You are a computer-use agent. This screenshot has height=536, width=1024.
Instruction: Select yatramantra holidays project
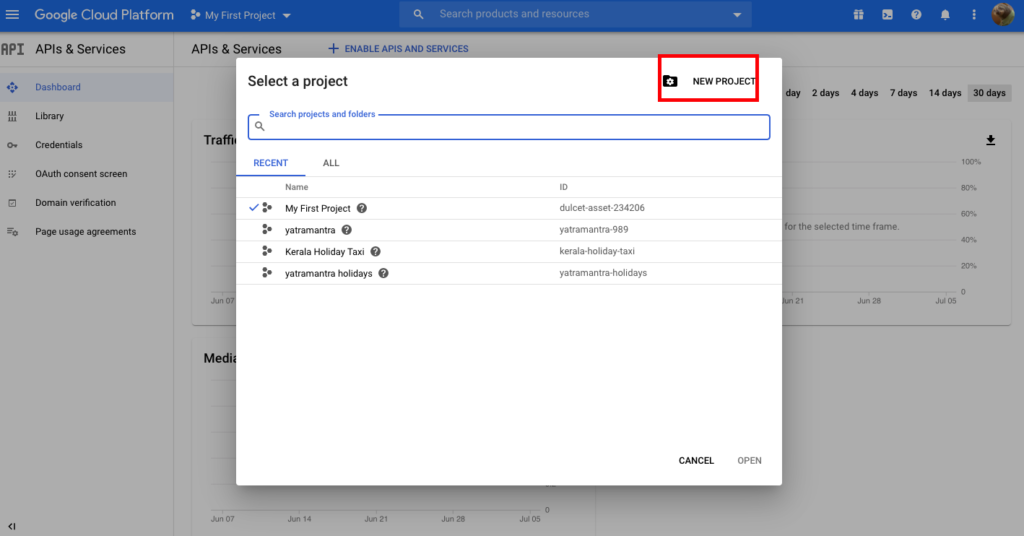click(x=509, y=273)
